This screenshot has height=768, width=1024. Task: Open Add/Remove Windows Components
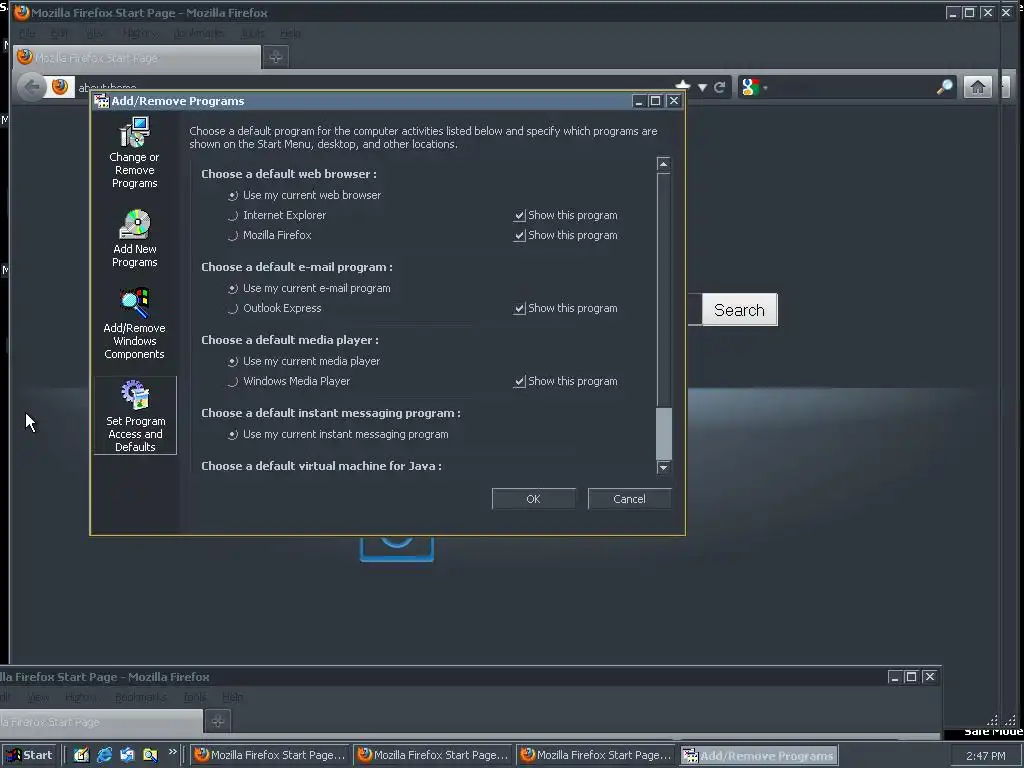coord(135,324)
